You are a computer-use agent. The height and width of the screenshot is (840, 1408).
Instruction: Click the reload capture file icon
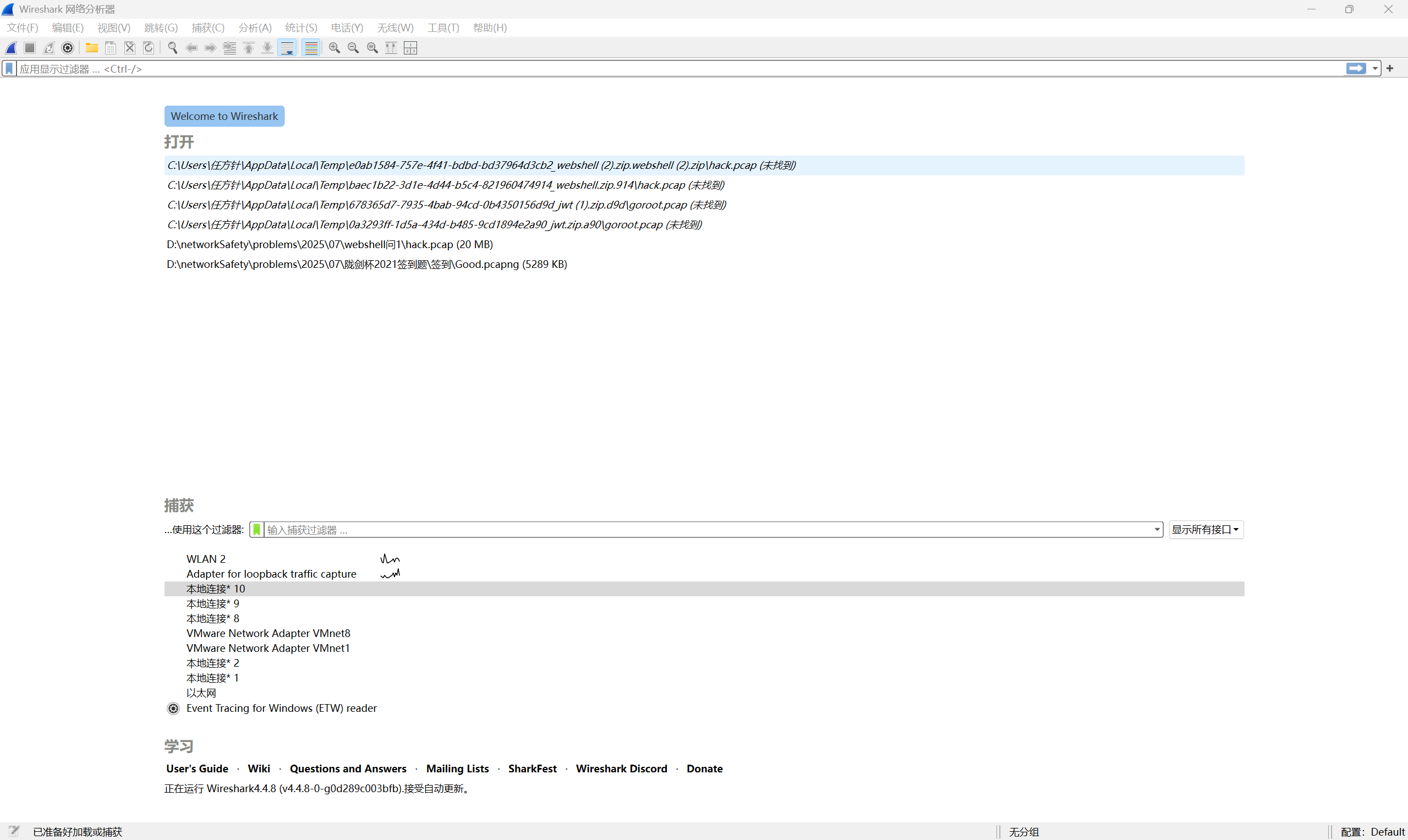tap(149, 48)
